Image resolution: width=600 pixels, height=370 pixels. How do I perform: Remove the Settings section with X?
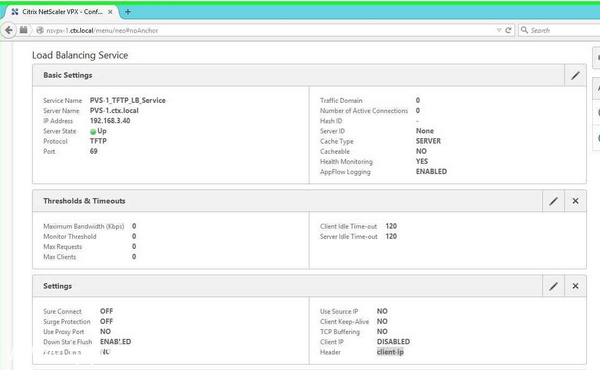click(575, 286)
